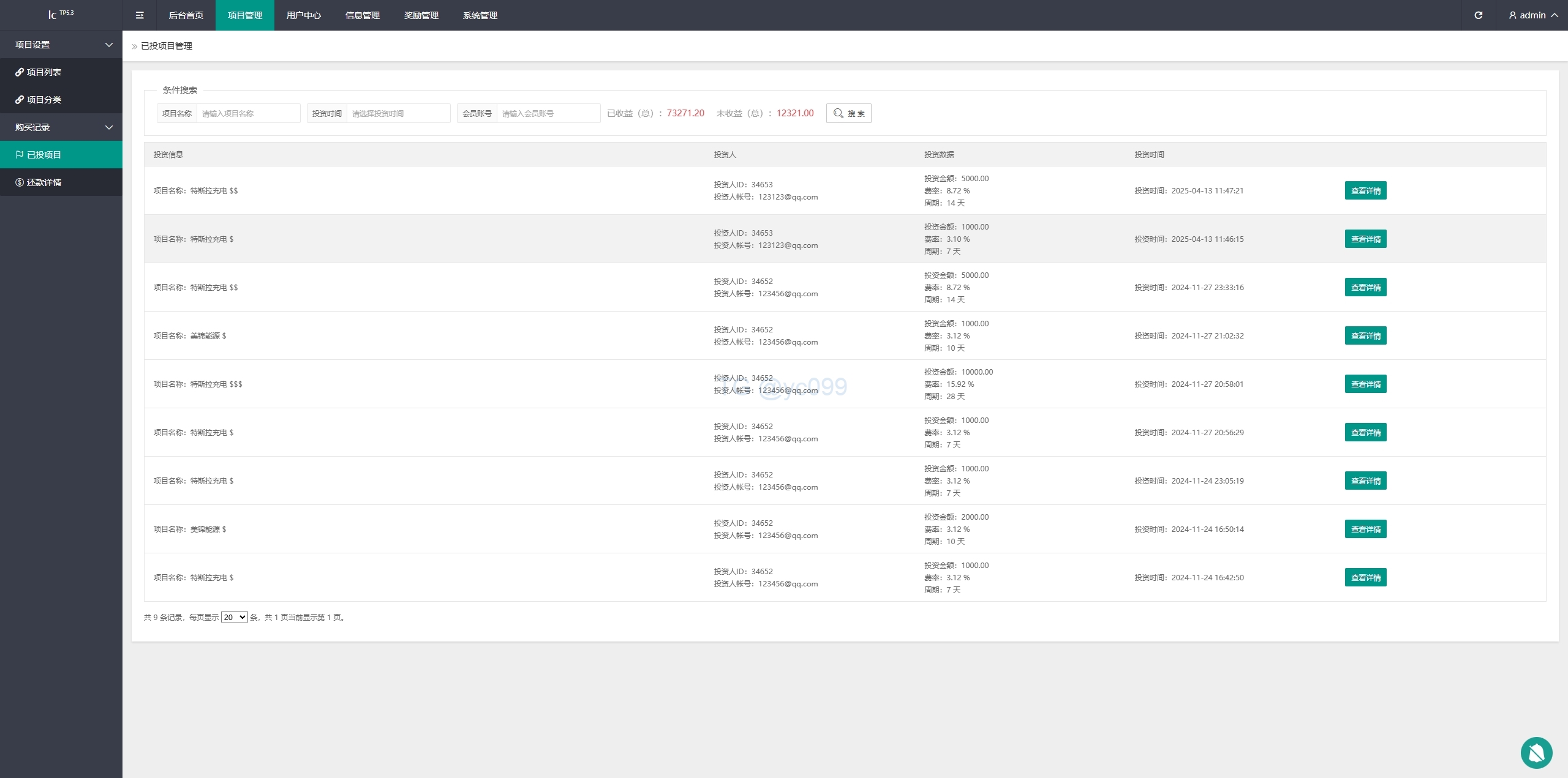
Task: Click 查看详情 for the 10000.00 investment
Action: click(x=1365, y=384)
